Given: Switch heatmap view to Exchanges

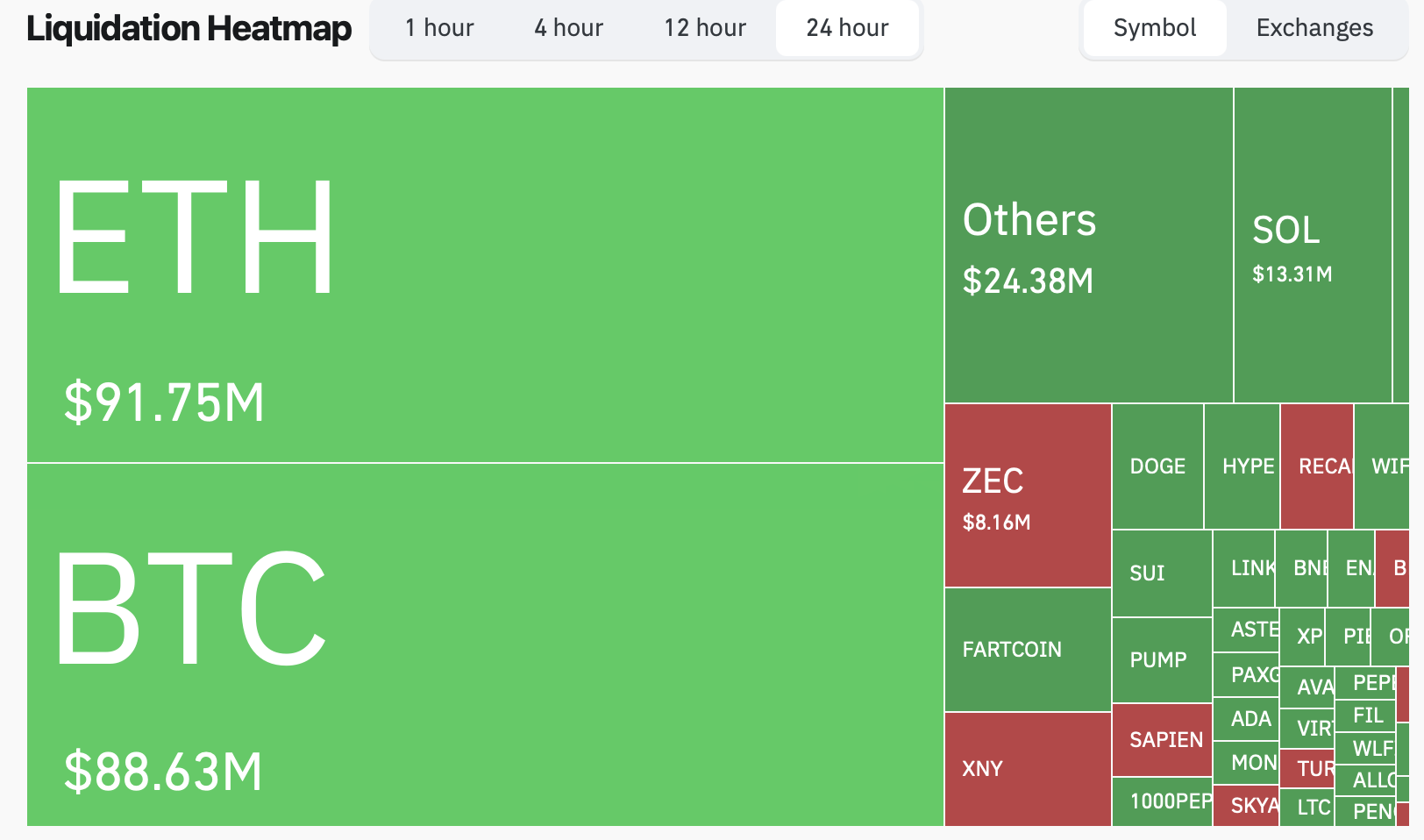Looking at the screenshot, I should [x=1314, y=28].
